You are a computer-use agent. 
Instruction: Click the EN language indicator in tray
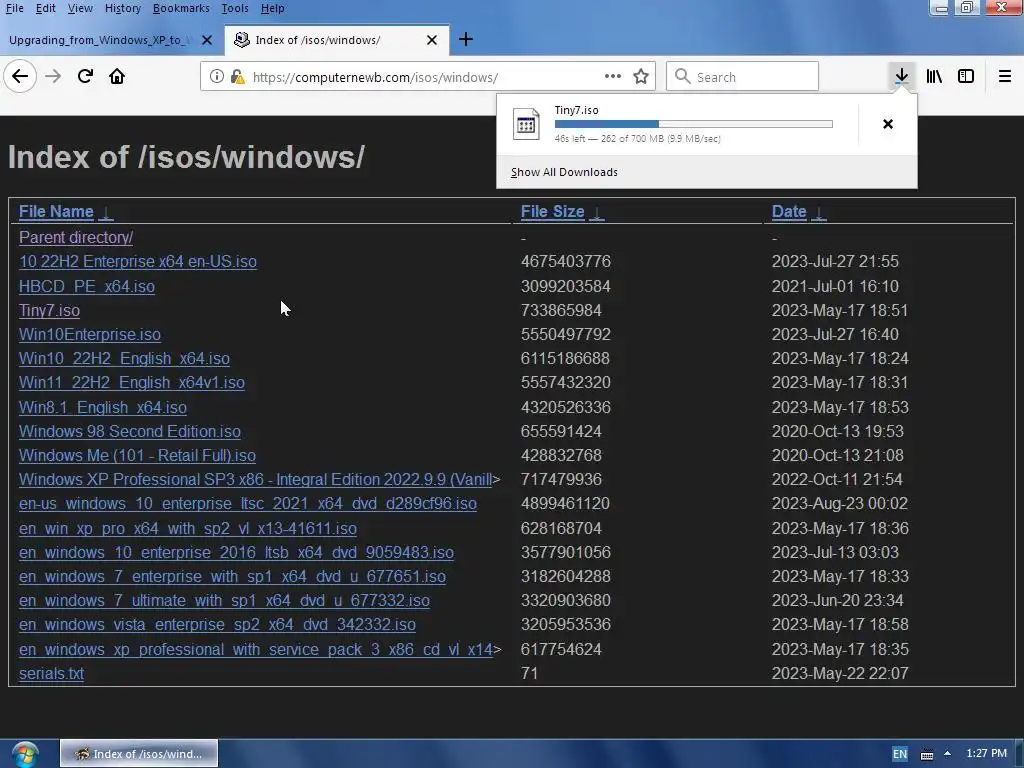pos(900,754)
